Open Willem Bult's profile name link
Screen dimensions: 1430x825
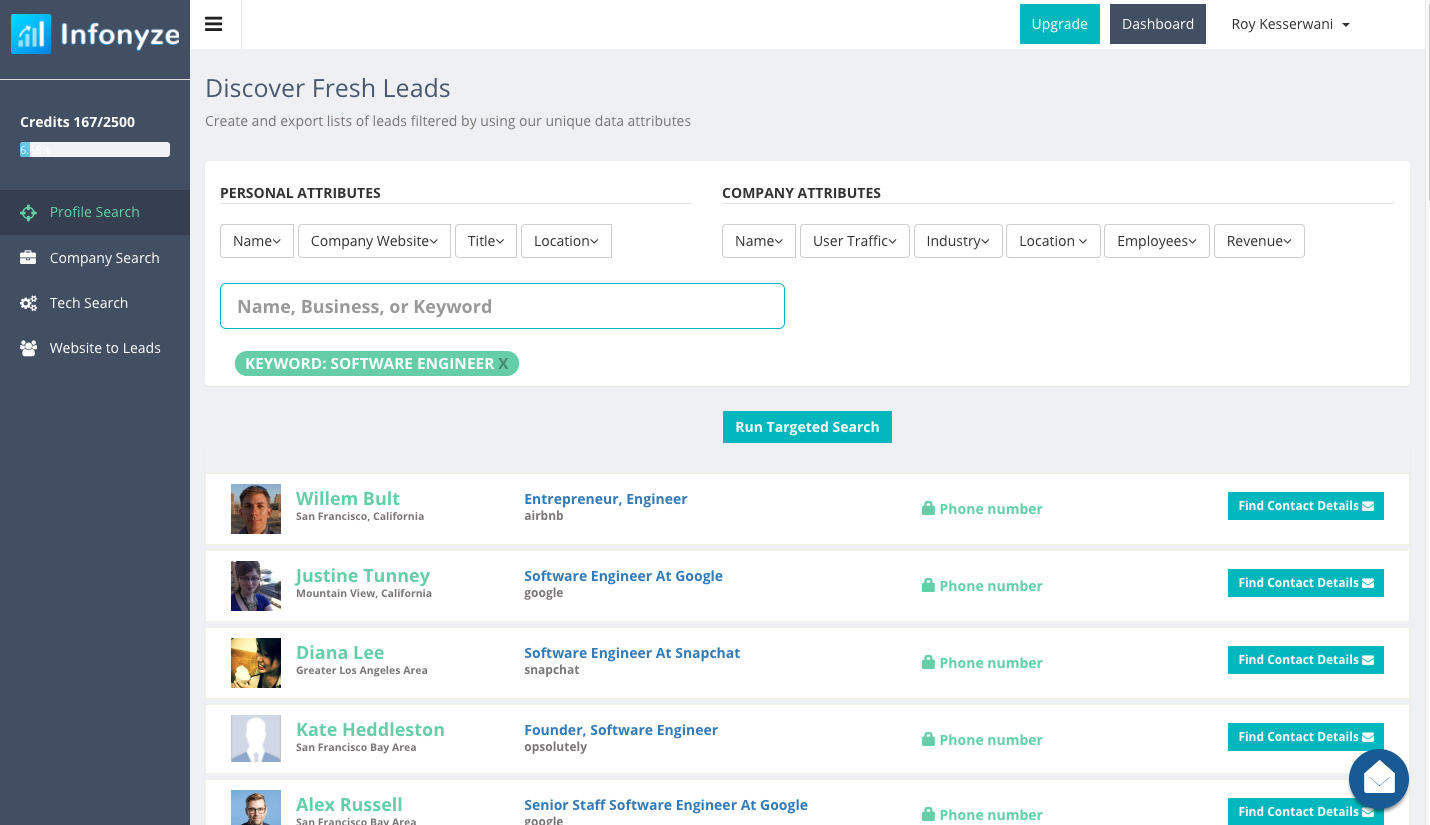pos(348,498)
